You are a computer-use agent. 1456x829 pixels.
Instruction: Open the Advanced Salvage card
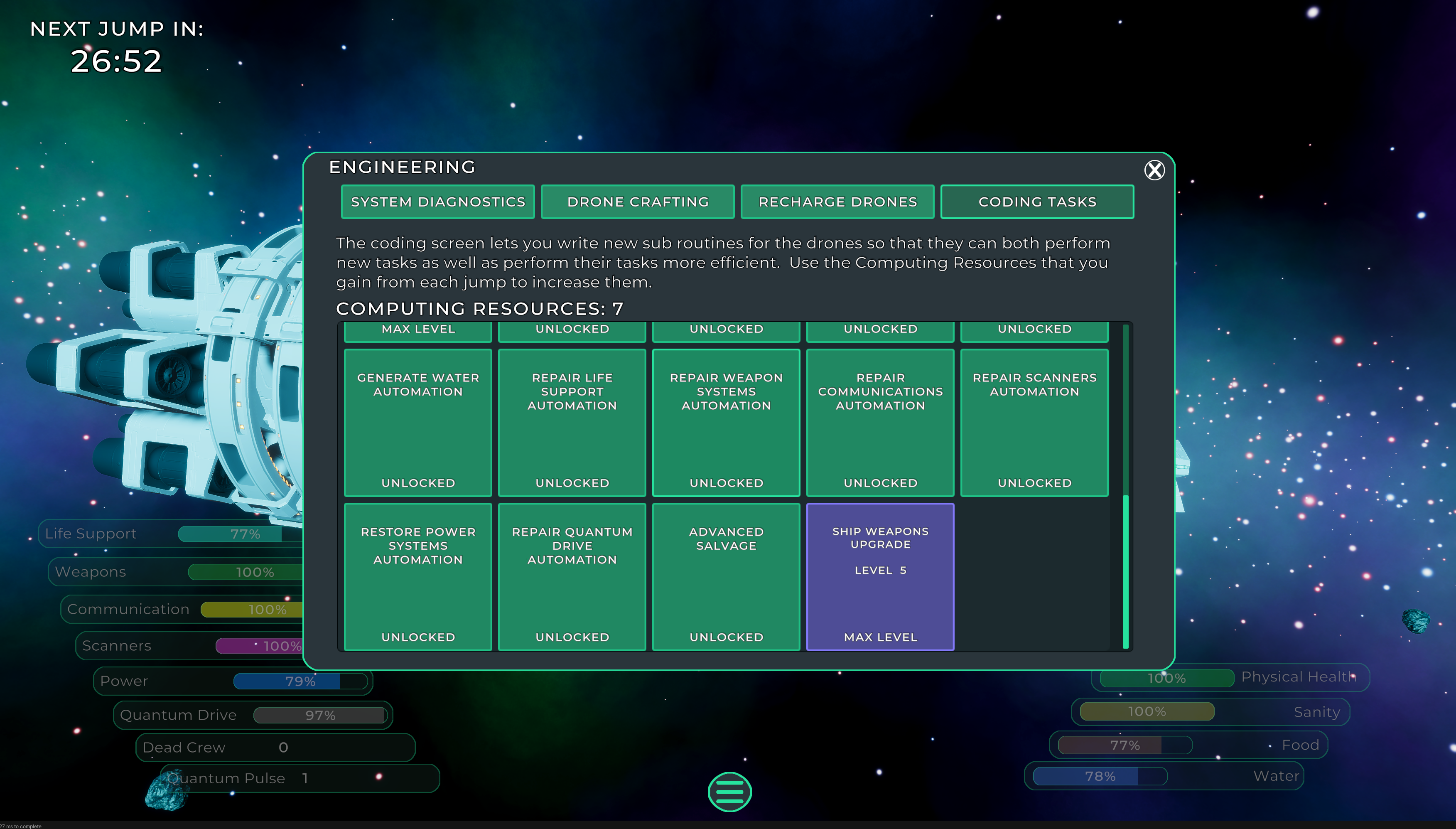726,577
